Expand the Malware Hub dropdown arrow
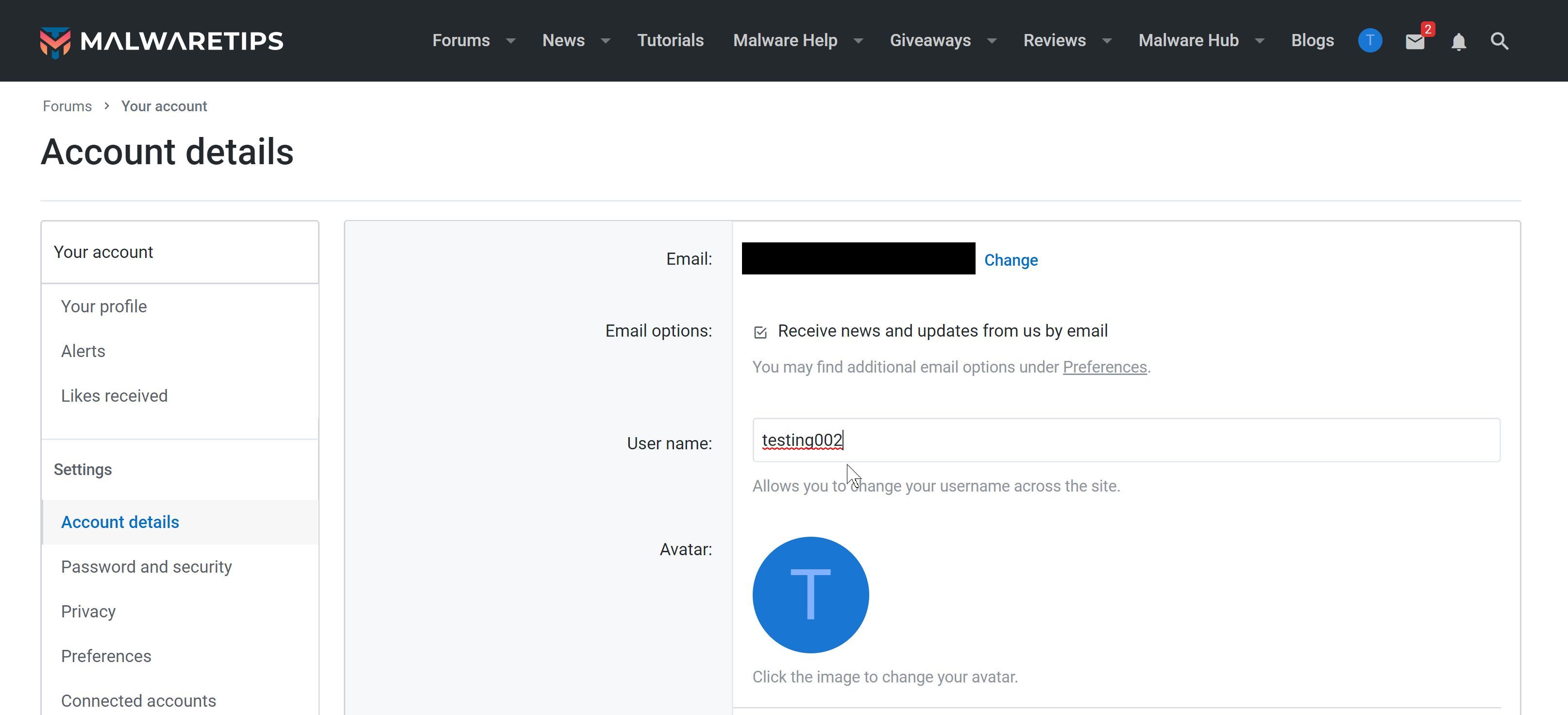The height and width of the screenshot is (715, 1568). coord(1260,41)
